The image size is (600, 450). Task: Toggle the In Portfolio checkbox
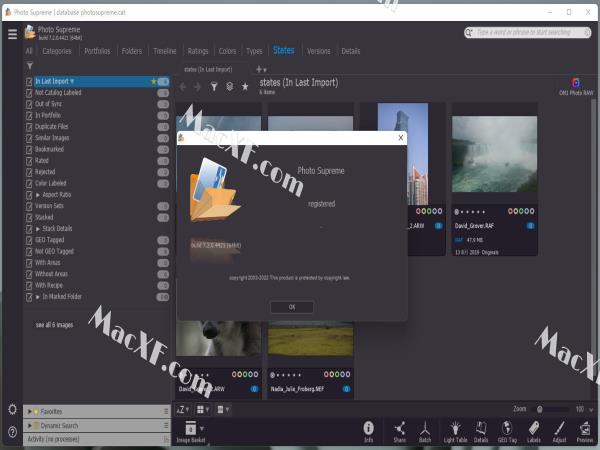(29, 116)
